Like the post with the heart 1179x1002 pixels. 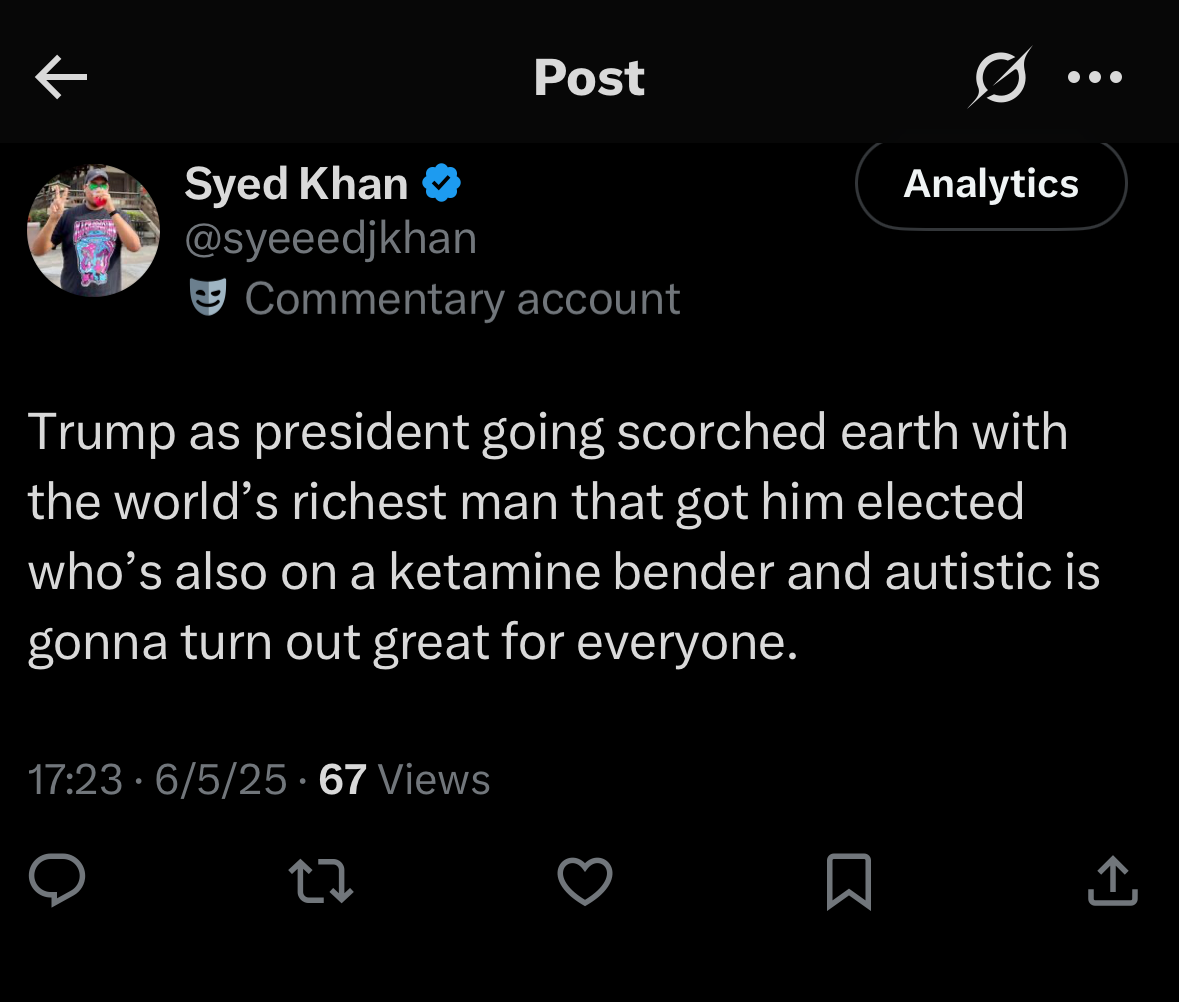click(x=584, y=881)
